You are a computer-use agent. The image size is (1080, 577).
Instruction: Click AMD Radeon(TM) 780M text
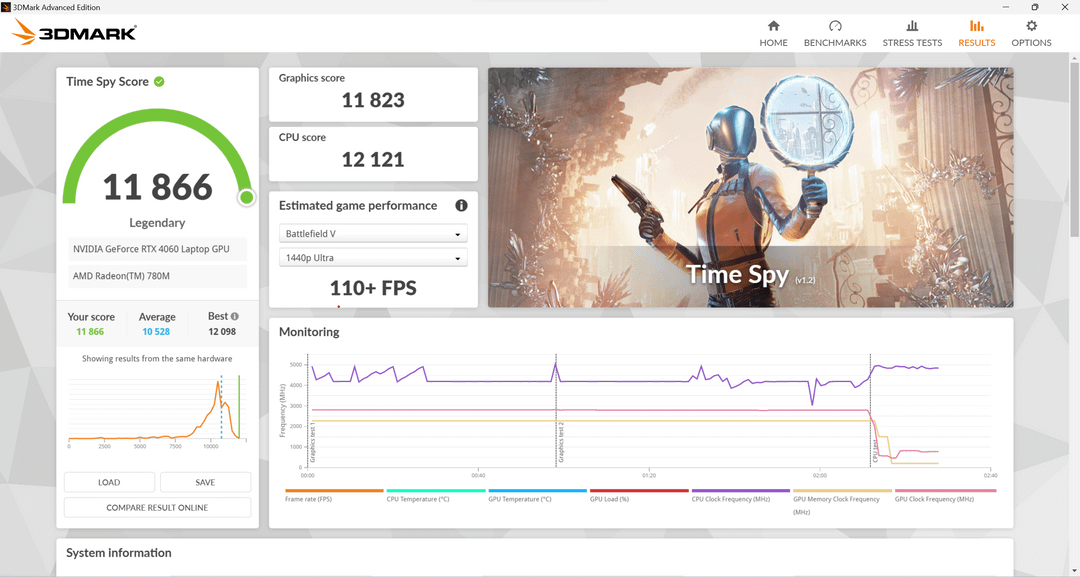(121, 276)
